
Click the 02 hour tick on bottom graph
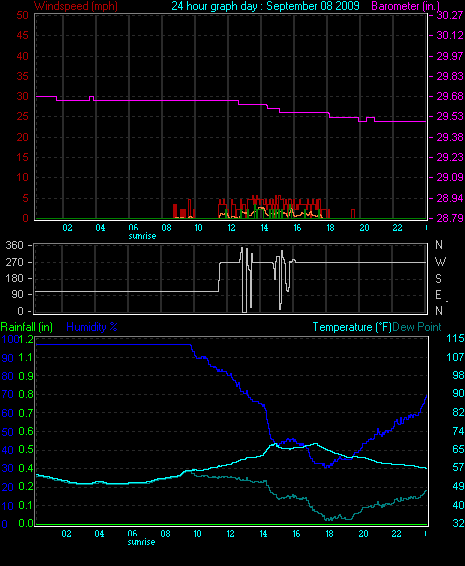(66, 534)
